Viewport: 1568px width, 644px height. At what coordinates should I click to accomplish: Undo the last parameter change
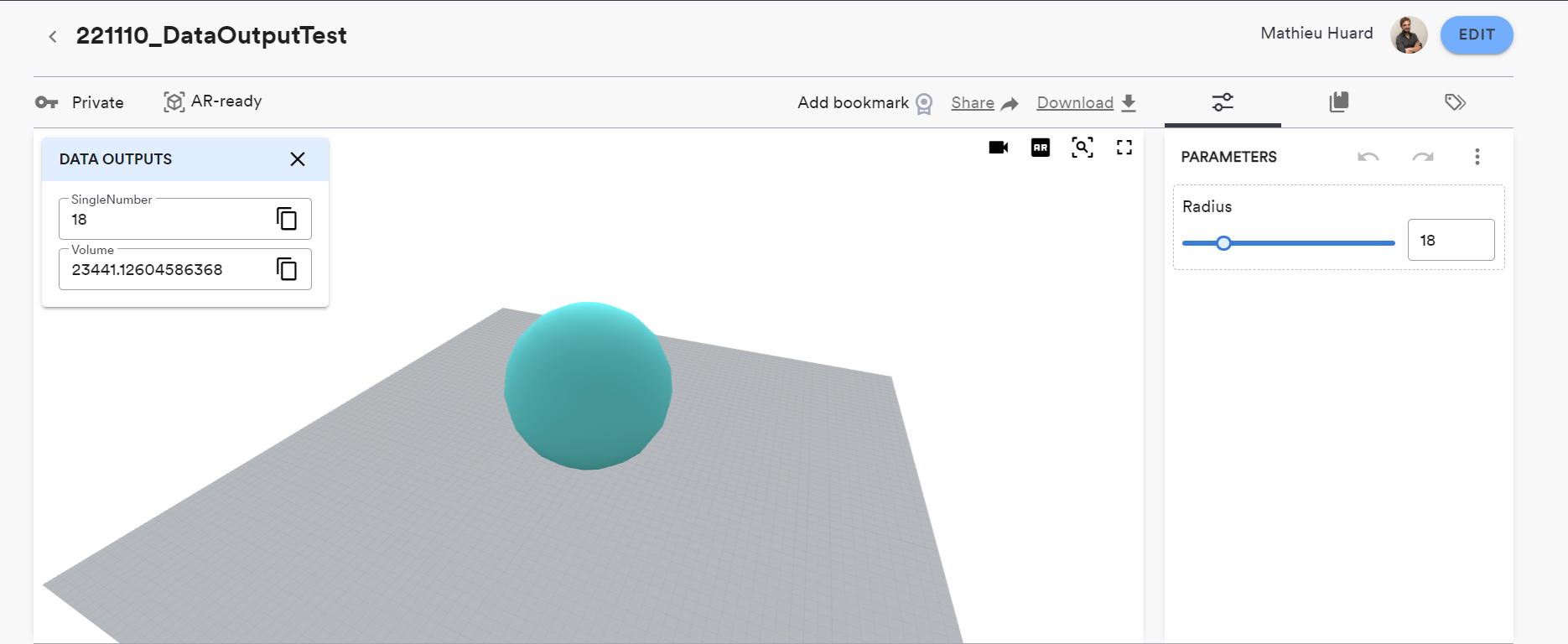click(1368, 157)
